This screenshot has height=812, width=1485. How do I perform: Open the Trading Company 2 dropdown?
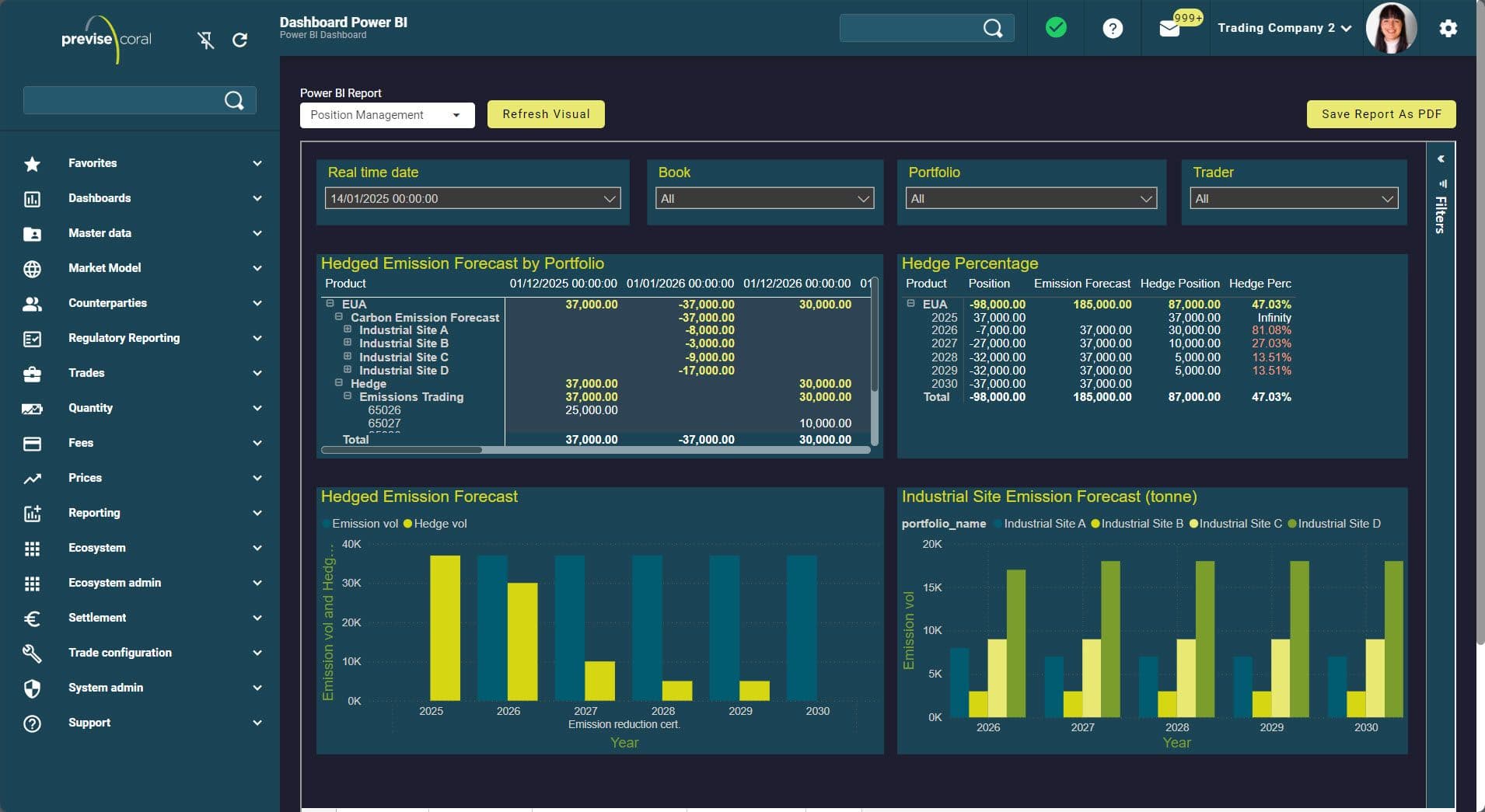(x=1284, y=28)
